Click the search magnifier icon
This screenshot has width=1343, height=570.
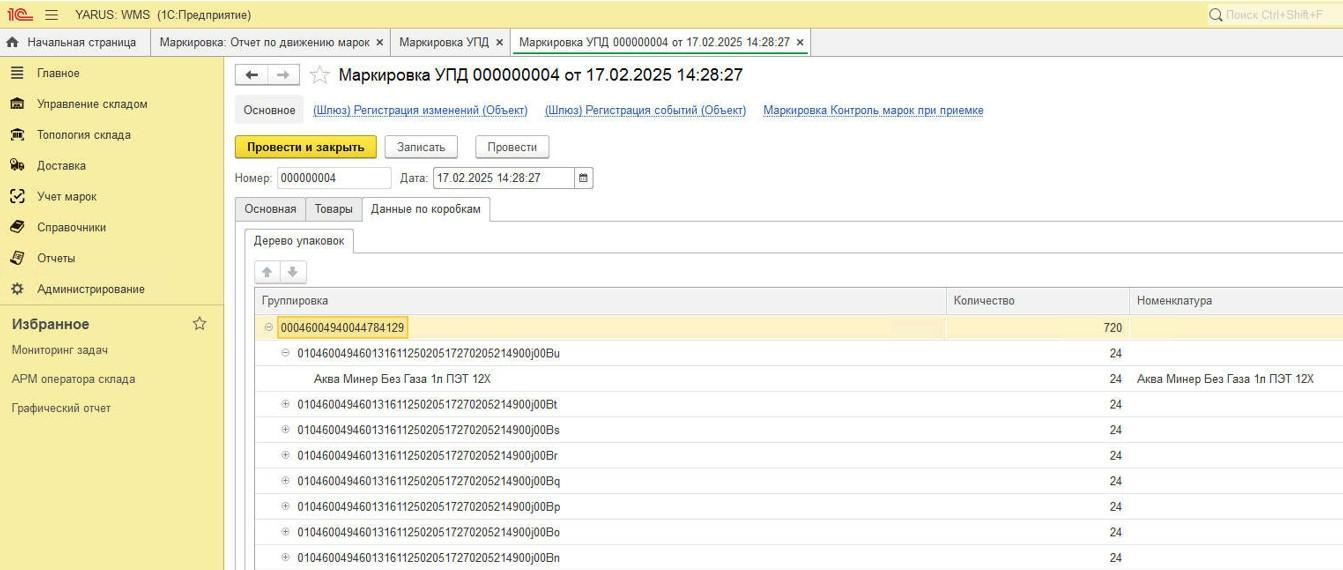(x=1216, y=15)
